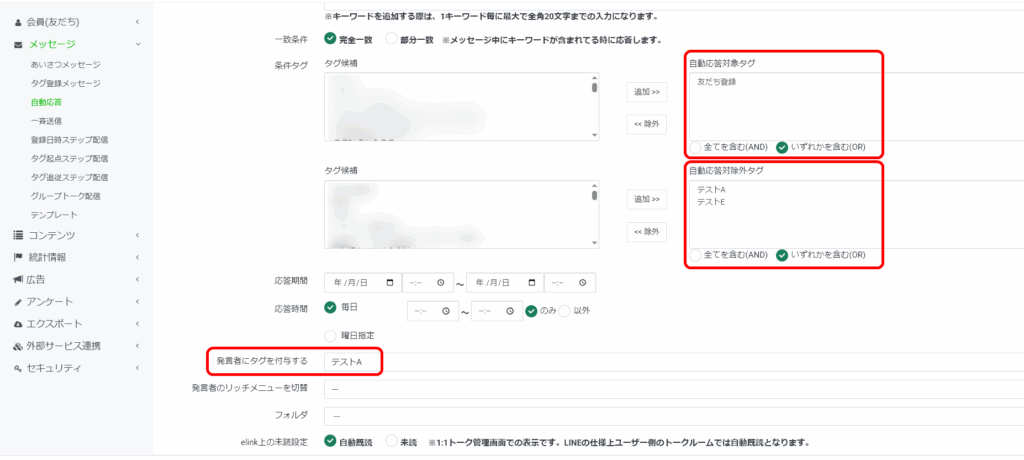Click the flag icon beside 統計情報
The image size is (1024, 460).
click(18, 257)
